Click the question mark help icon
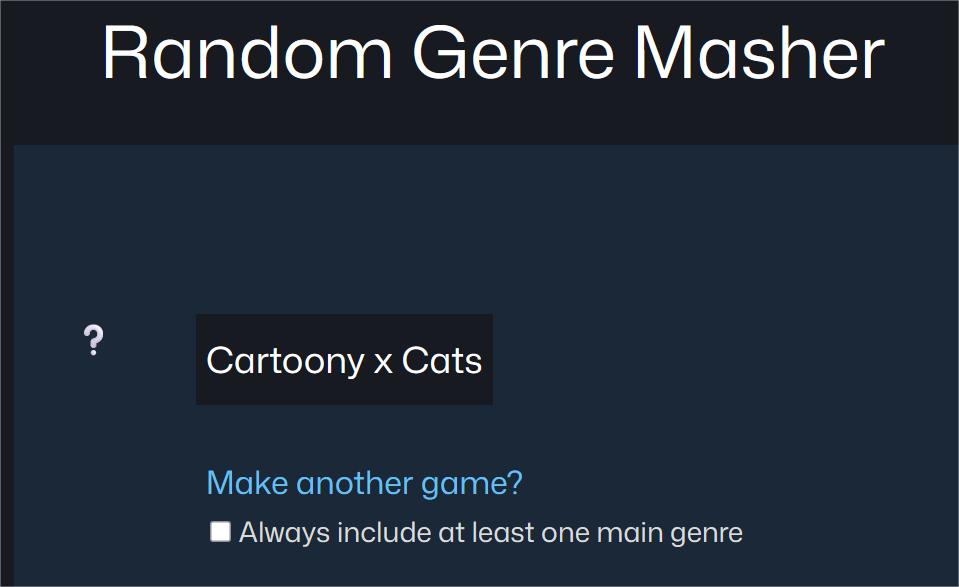959x587 pixels. click(x=93, y=341)
